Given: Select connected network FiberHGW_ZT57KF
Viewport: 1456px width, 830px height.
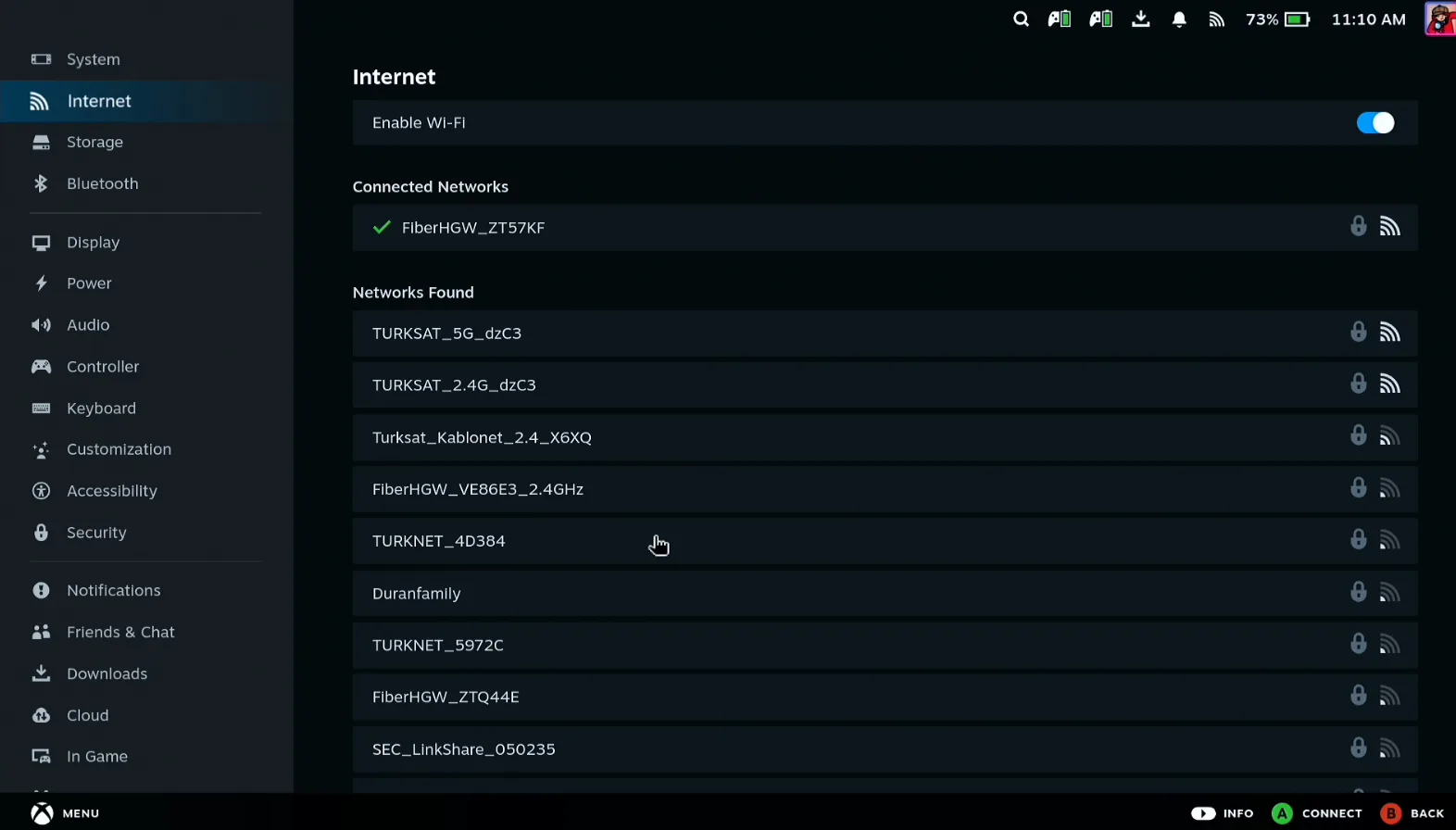Looking at the screenshot, I should tap(885, 228).
